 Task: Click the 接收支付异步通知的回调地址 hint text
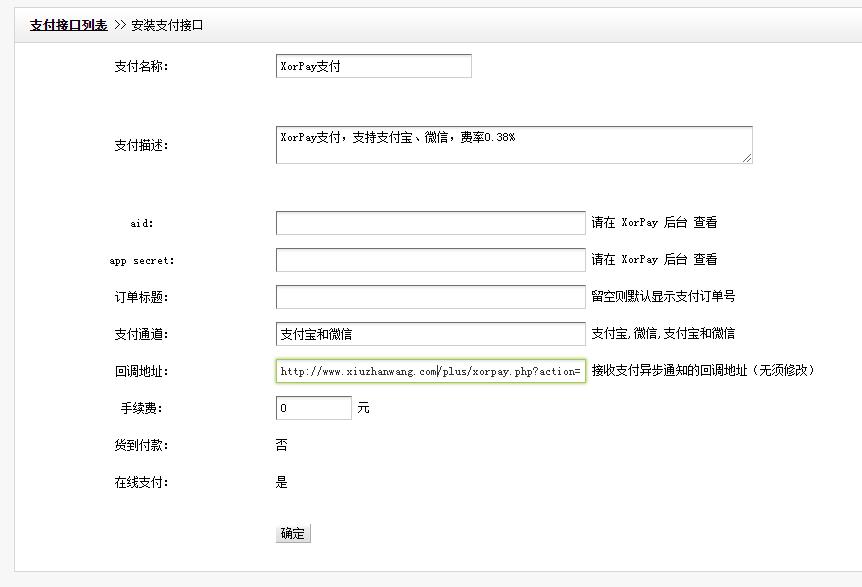tap(703, 371)
